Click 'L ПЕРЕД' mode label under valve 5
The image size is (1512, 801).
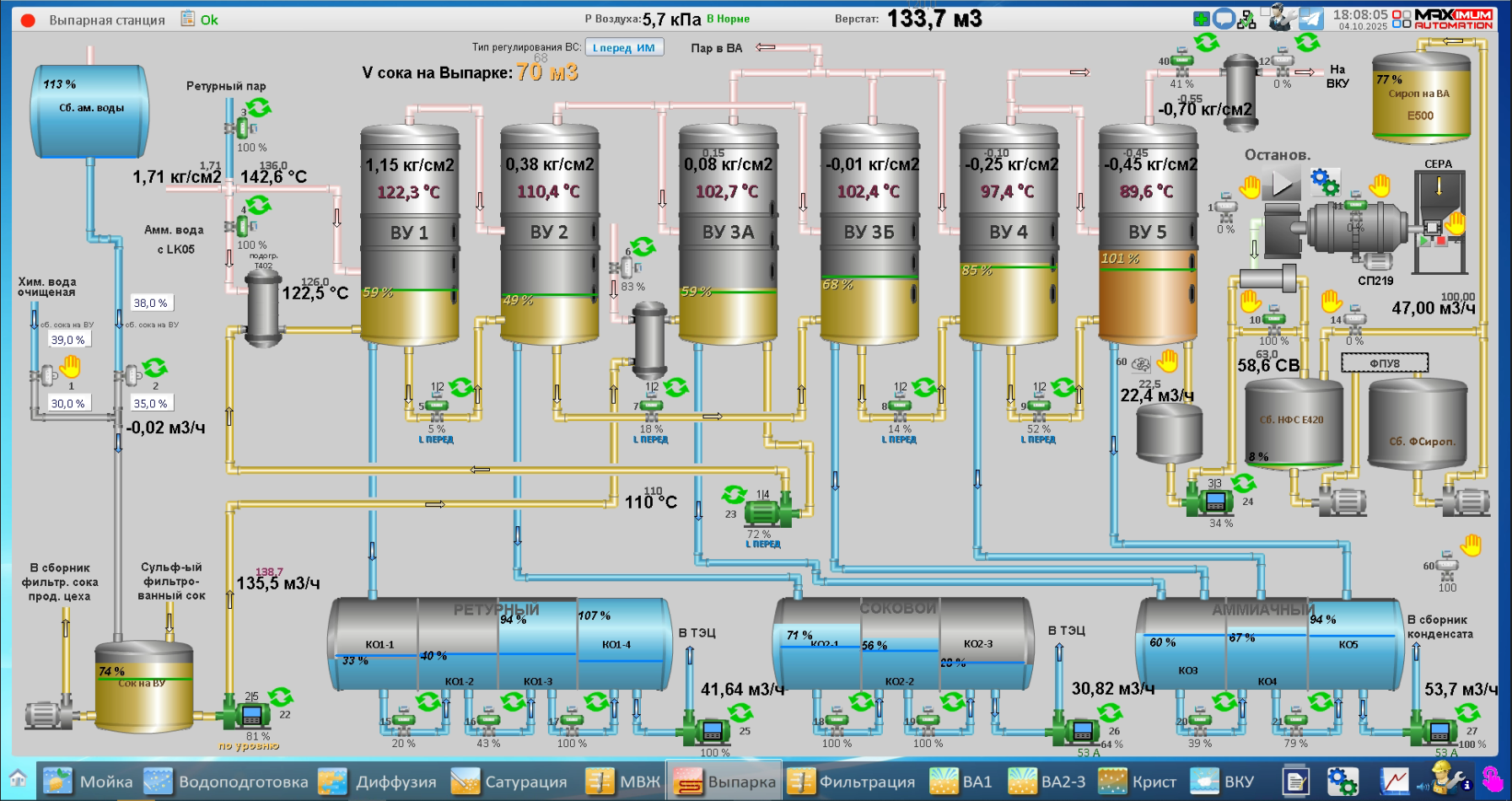coord(436,439)
